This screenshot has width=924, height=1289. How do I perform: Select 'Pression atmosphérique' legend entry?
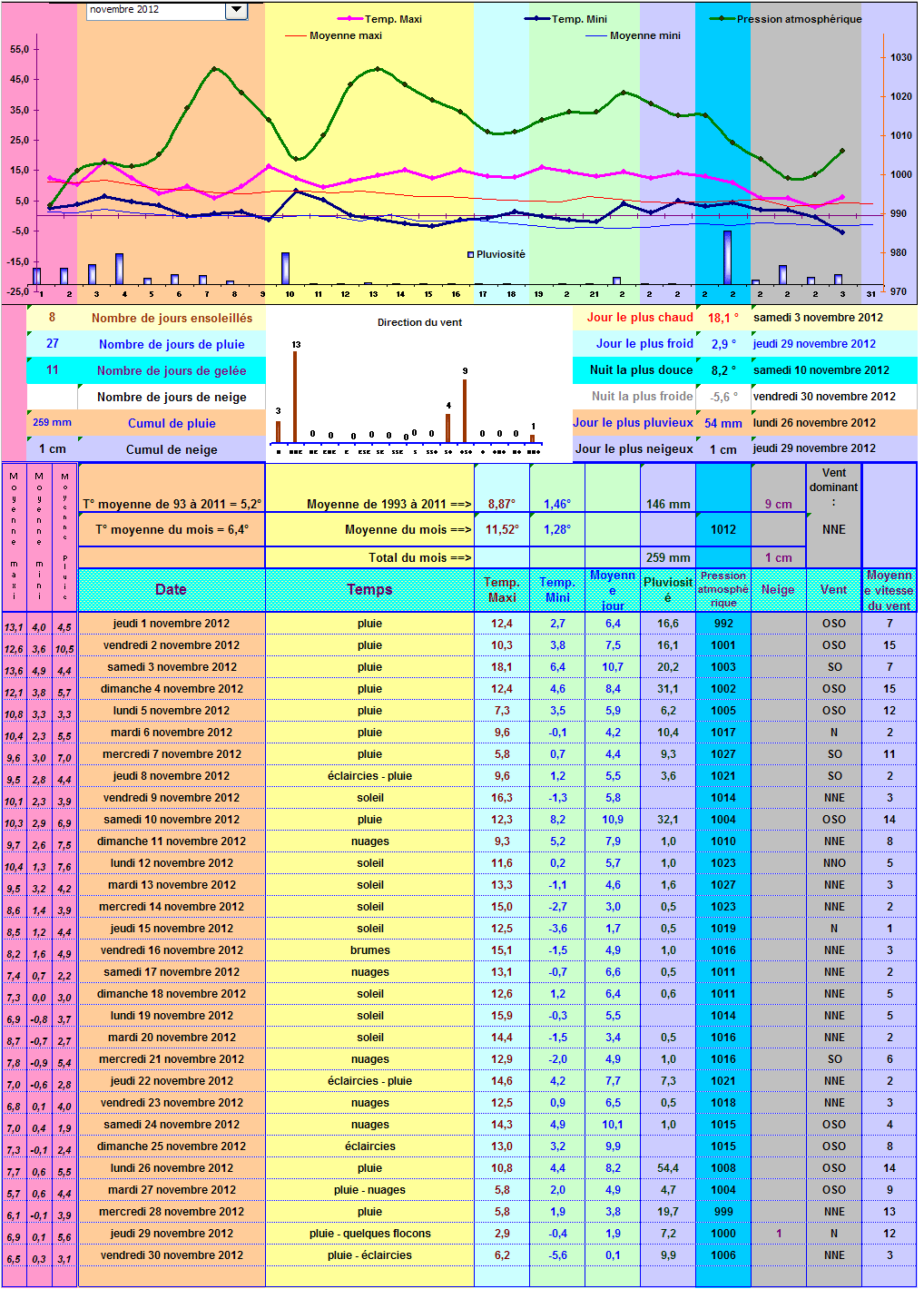[x=786, y=19]
